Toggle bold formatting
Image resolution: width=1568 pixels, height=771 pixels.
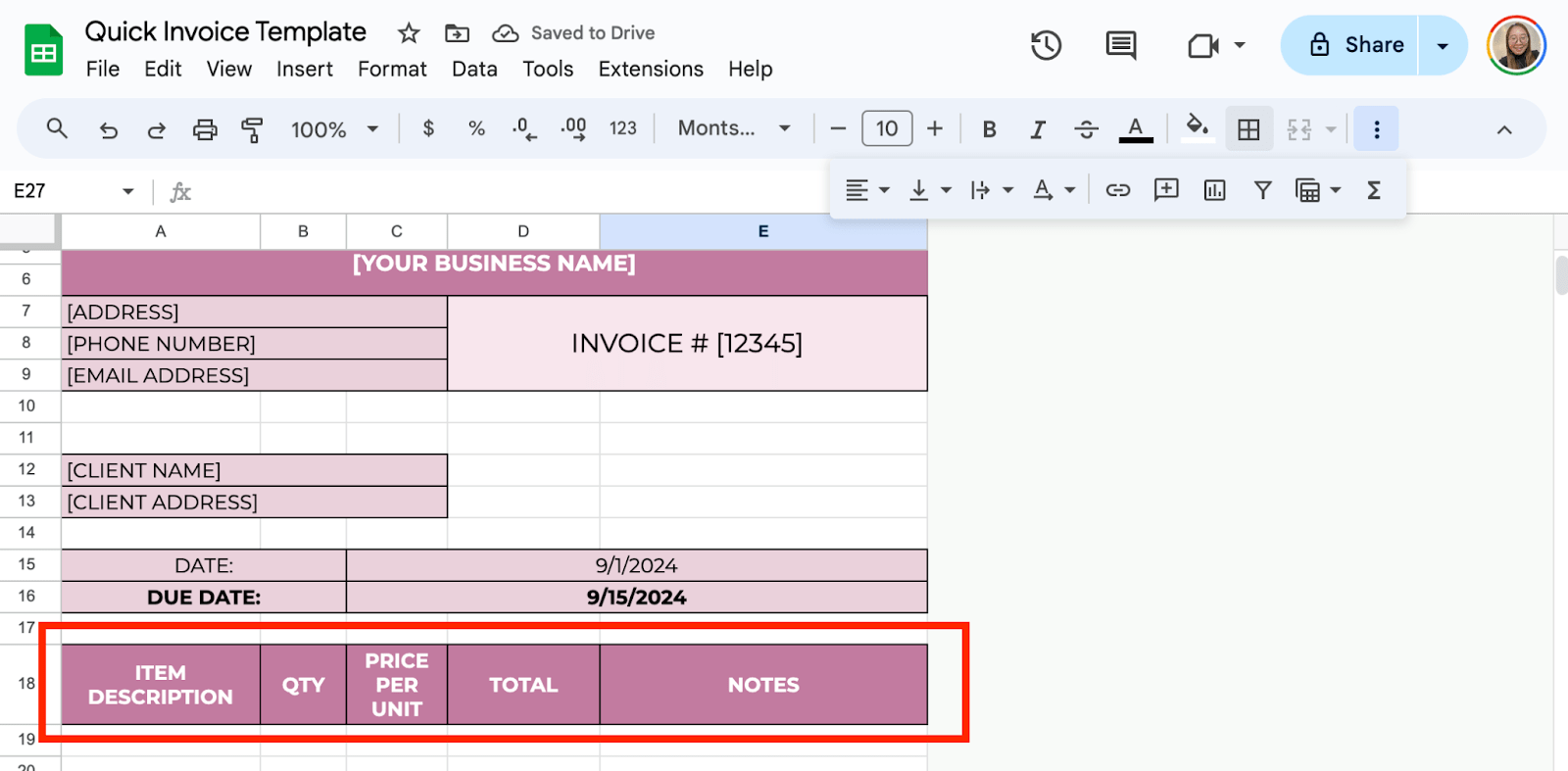[x=989, y=129]
